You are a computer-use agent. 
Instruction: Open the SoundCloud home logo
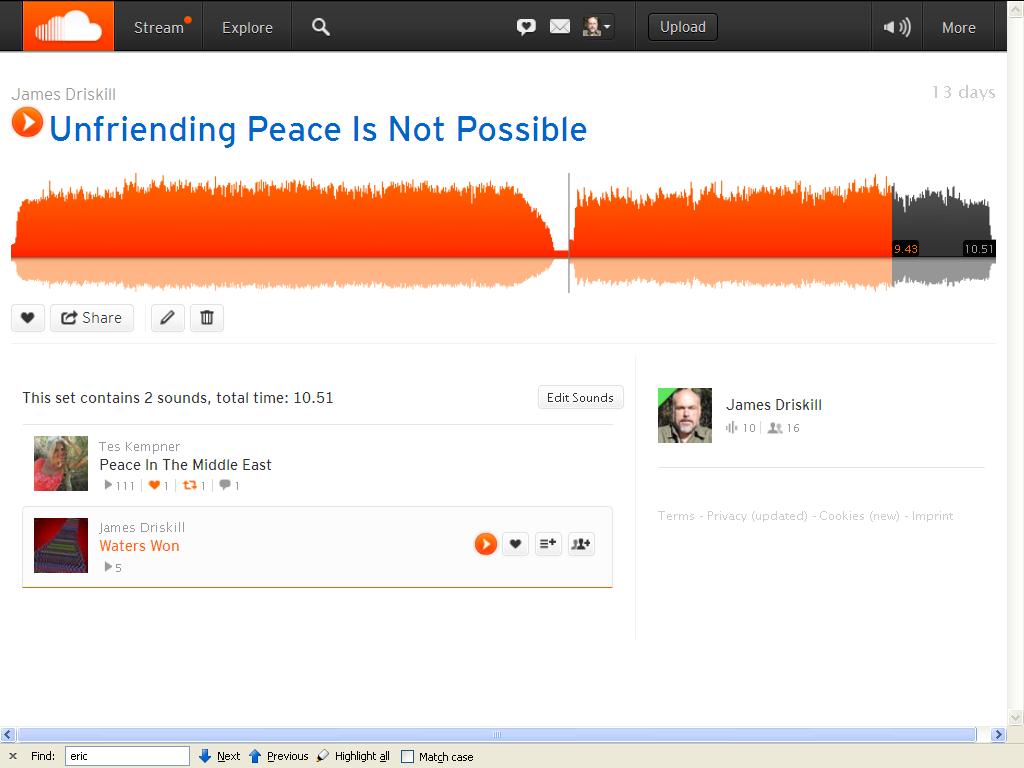click(69, 26)
